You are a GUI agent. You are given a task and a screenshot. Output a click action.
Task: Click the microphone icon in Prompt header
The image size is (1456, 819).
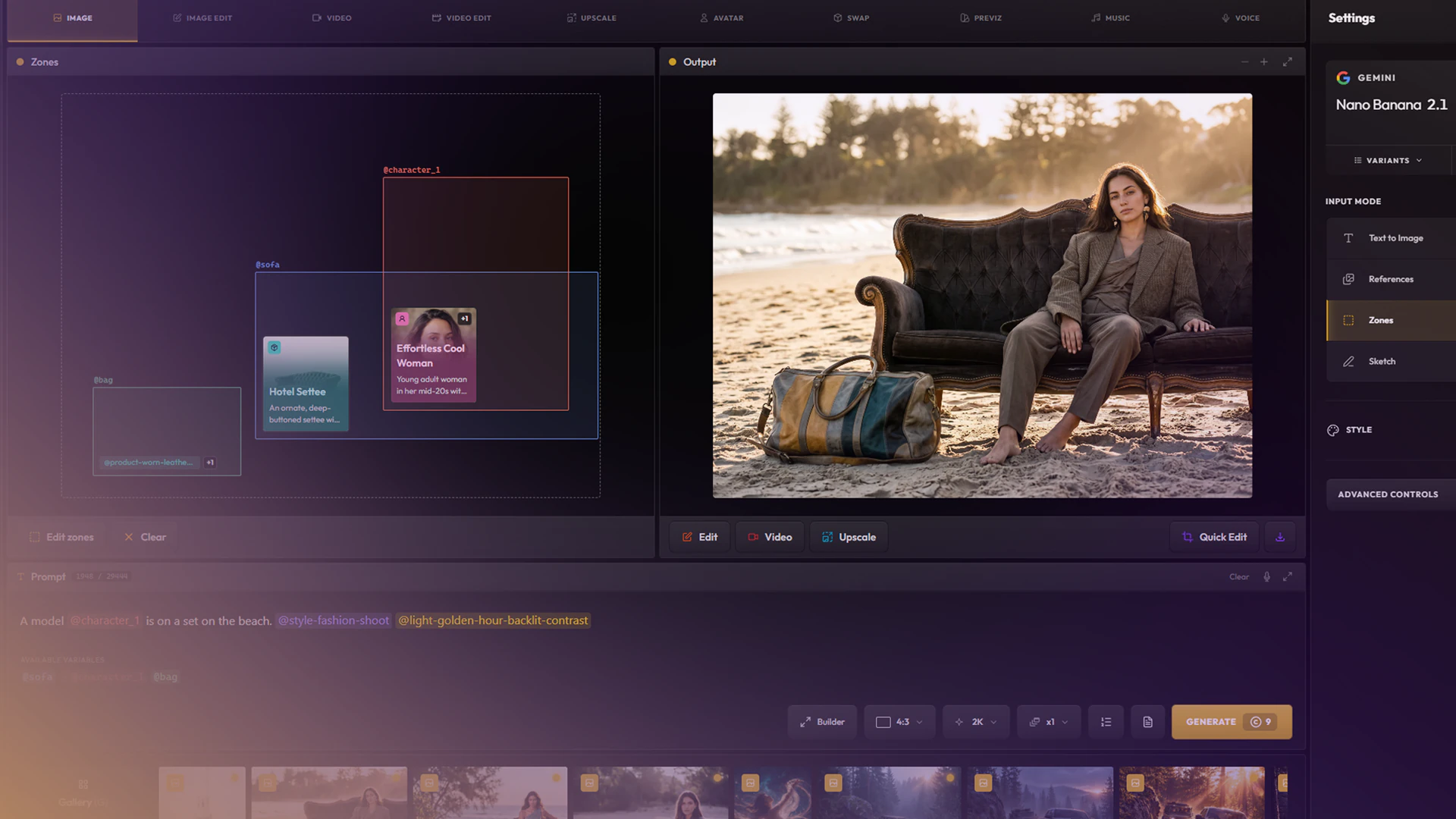pos(1266,577)
